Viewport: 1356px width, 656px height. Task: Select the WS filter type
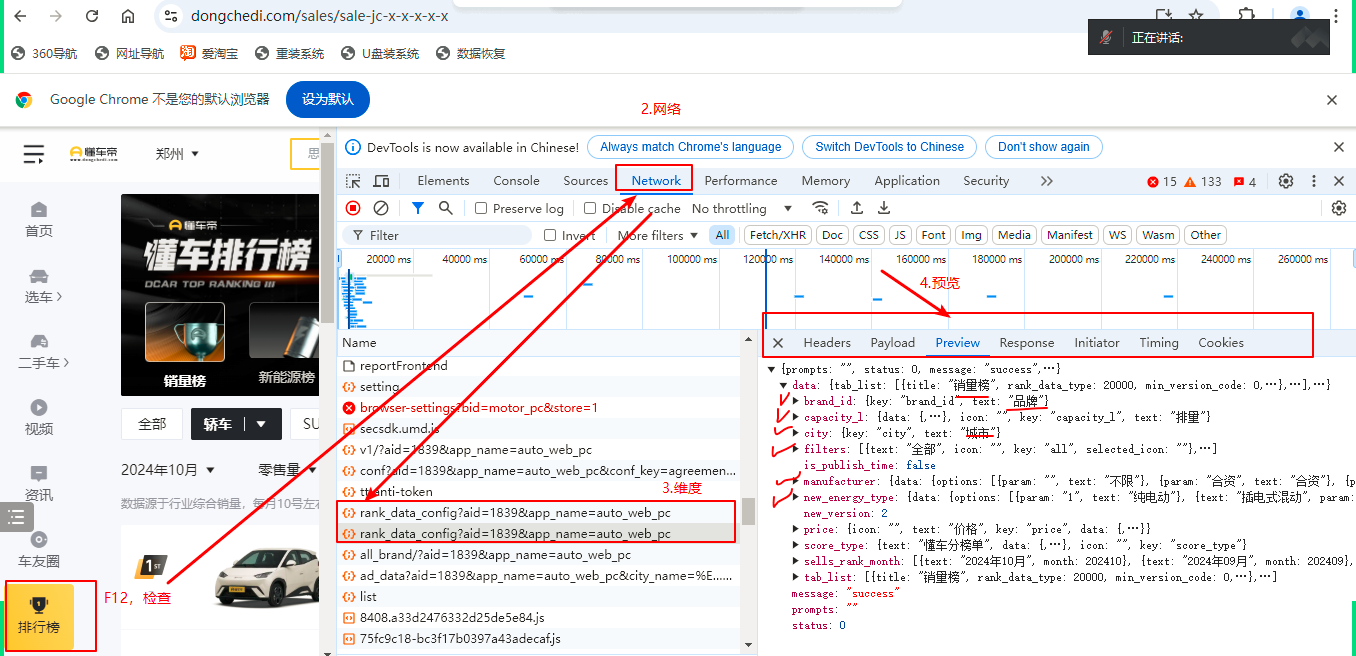1118,235
